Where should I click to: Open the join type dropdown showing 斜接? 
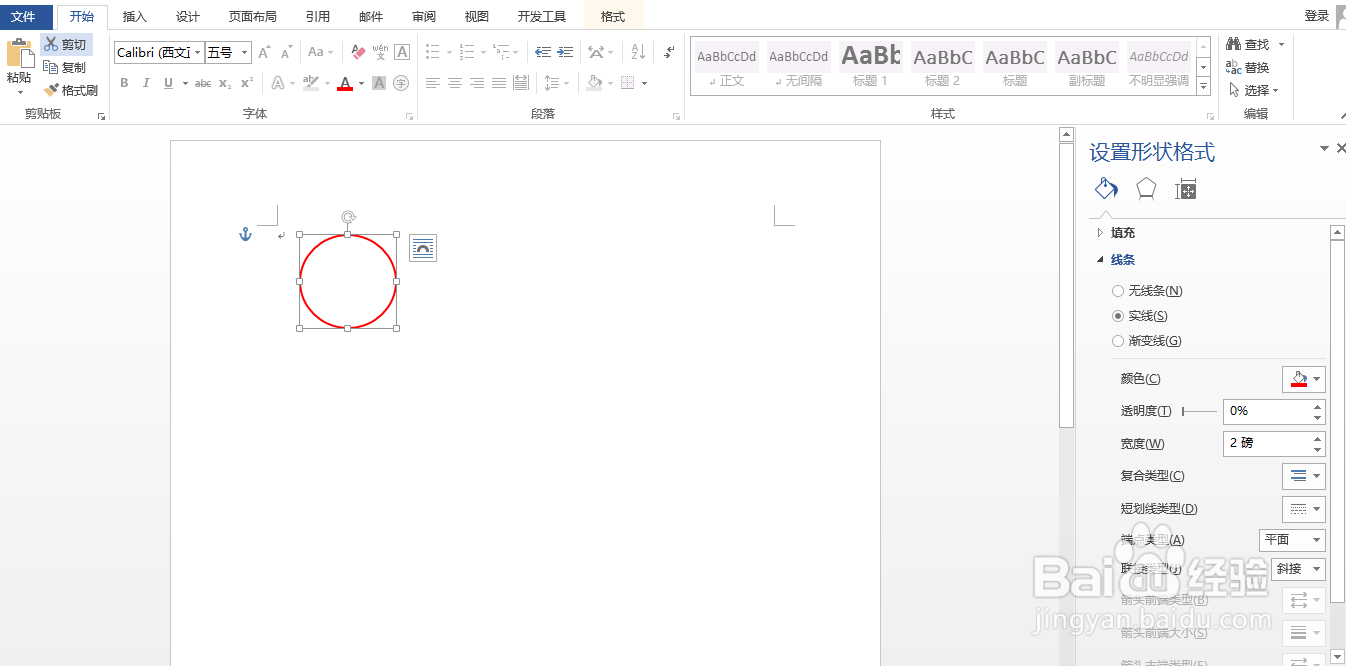(x=1298, y=569)
